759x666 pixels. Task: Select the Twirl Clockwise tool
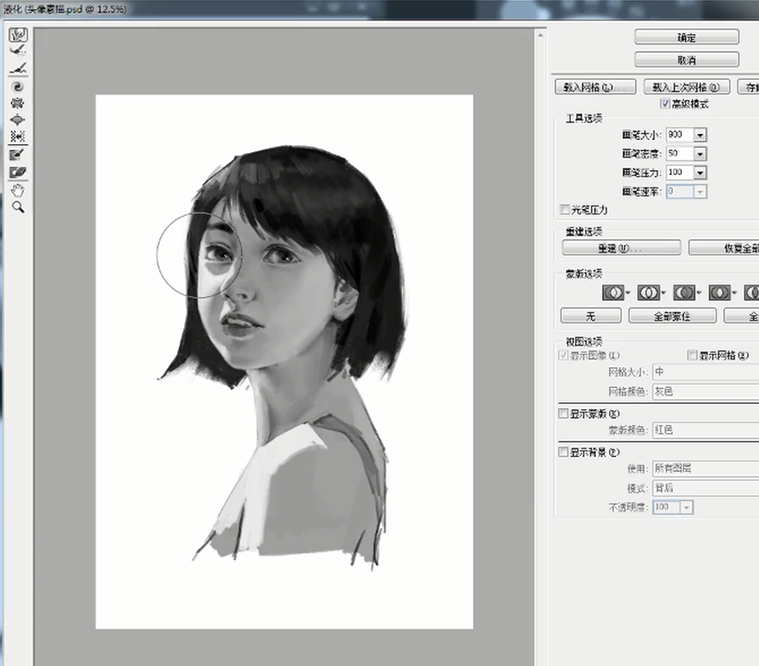tap(17, 87)
